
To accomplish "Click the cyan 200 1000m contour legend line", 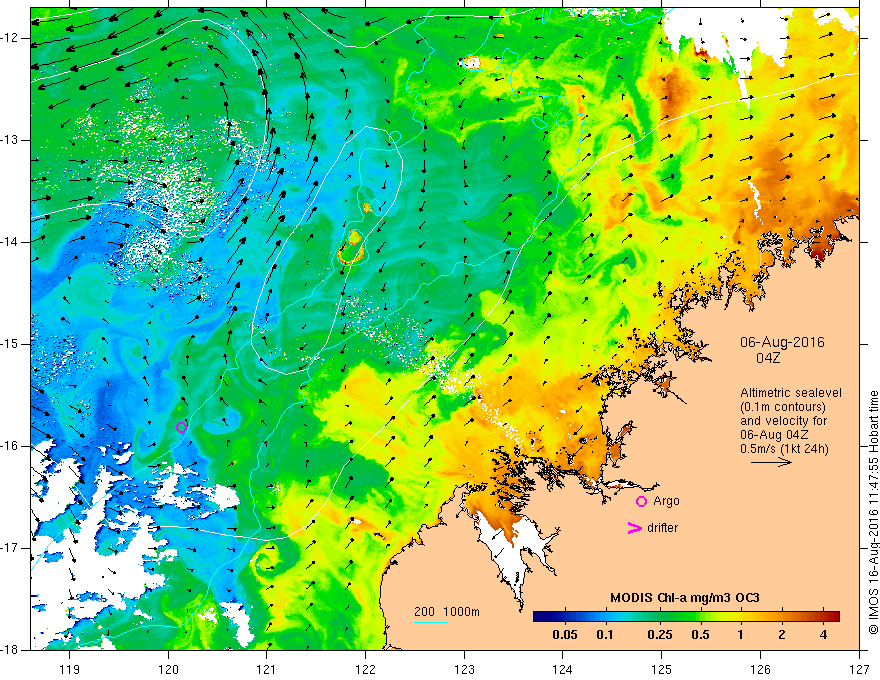I will click(430, 622).
